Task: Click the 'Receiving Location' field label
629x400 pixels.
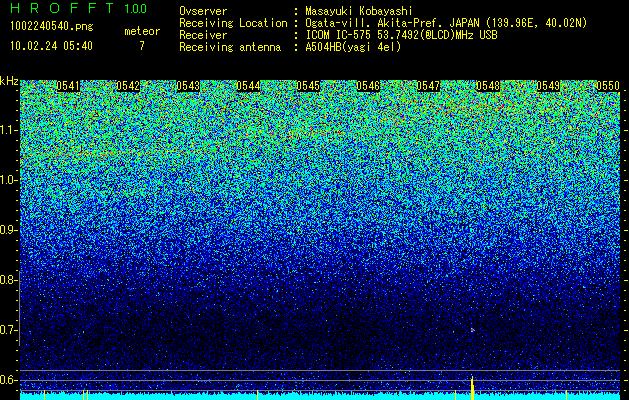Action: click(233, 23)
